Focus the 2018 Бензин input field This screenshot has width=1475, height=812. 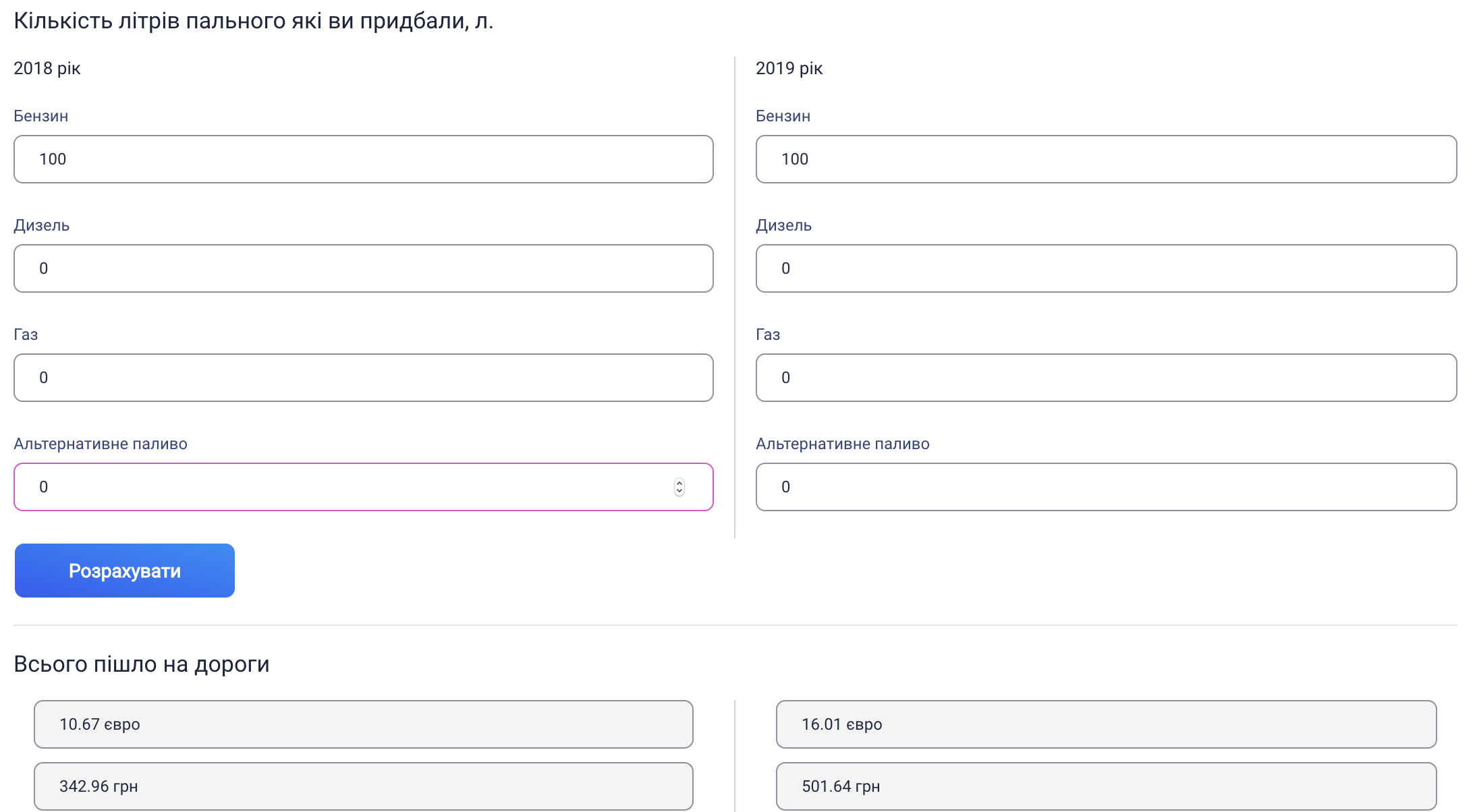[363, 159]
